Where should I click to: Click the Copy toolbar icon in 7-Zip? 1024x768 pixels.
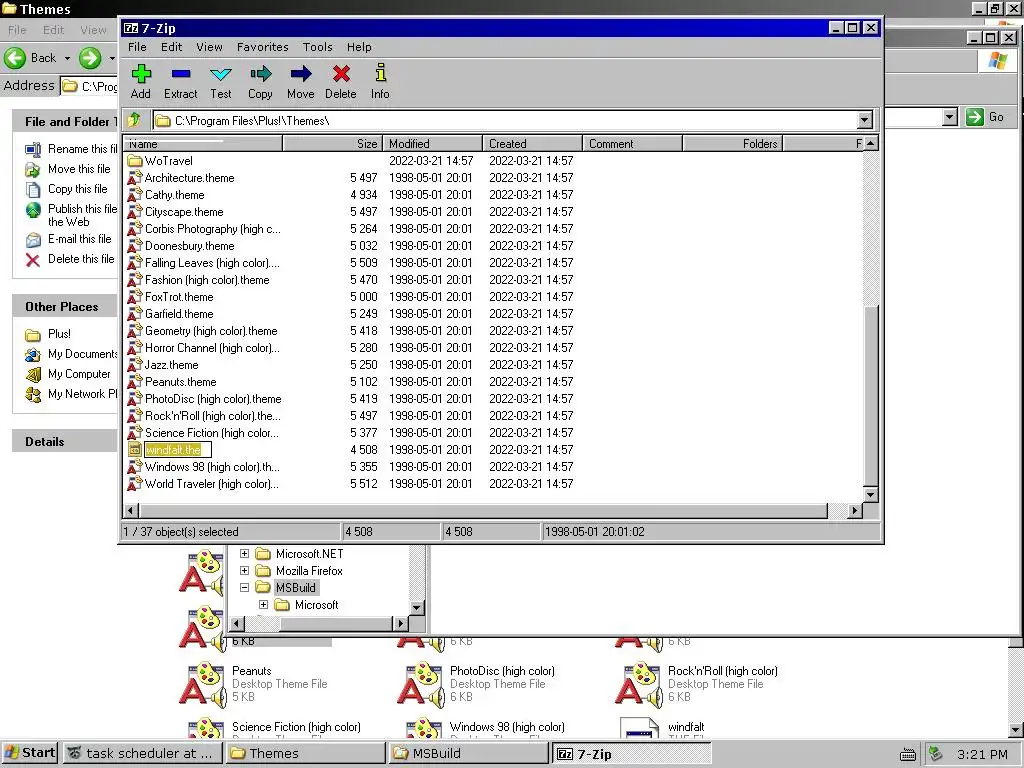pos(261,74)
